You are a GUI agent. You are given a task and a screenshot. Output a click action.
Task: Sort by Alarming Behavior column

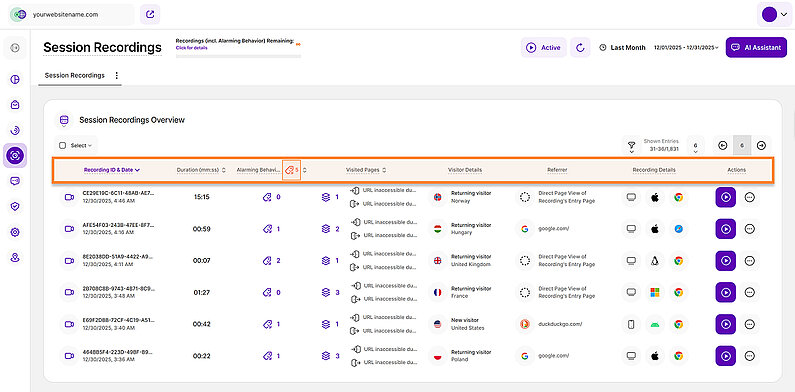coord(259,170)
